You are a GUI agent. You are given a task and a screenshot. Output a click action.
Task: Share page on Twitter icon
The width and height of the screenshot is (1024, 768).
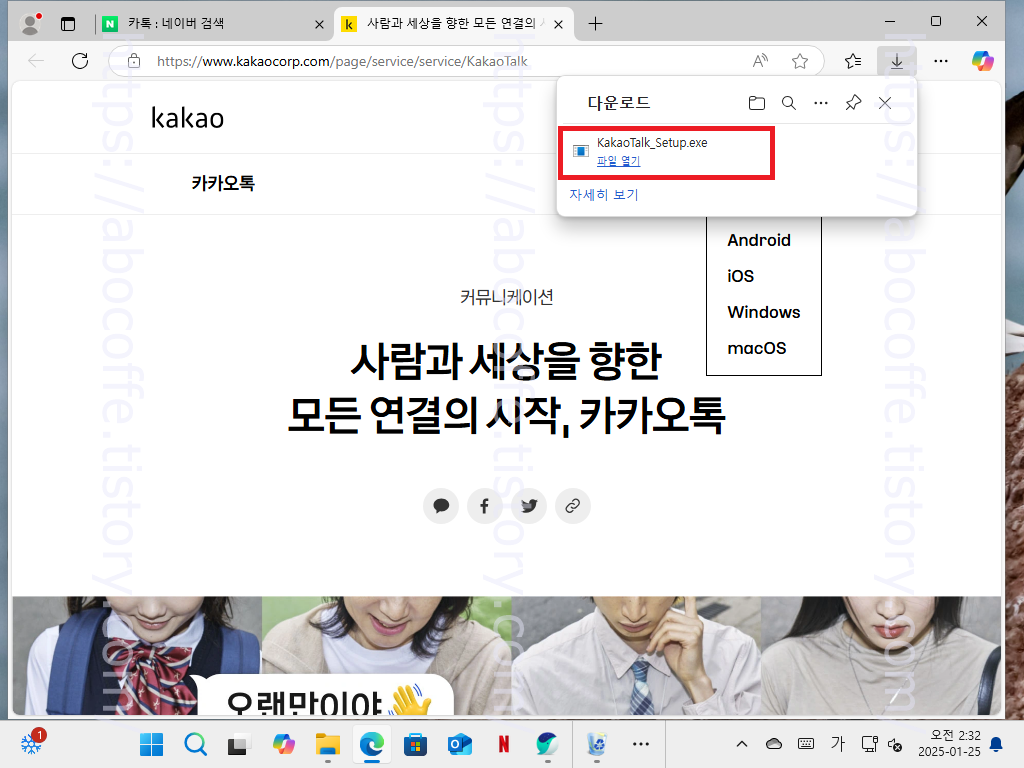[x=529, y=505]
